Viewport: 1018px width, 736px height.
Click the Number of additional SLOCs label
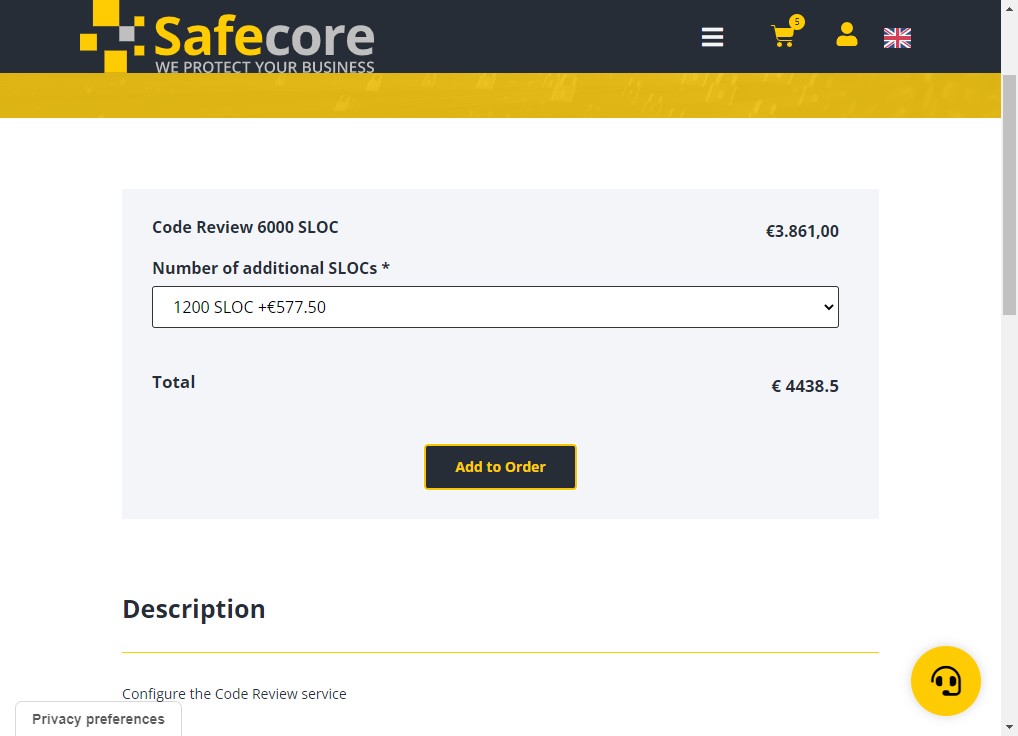(271, 268)
